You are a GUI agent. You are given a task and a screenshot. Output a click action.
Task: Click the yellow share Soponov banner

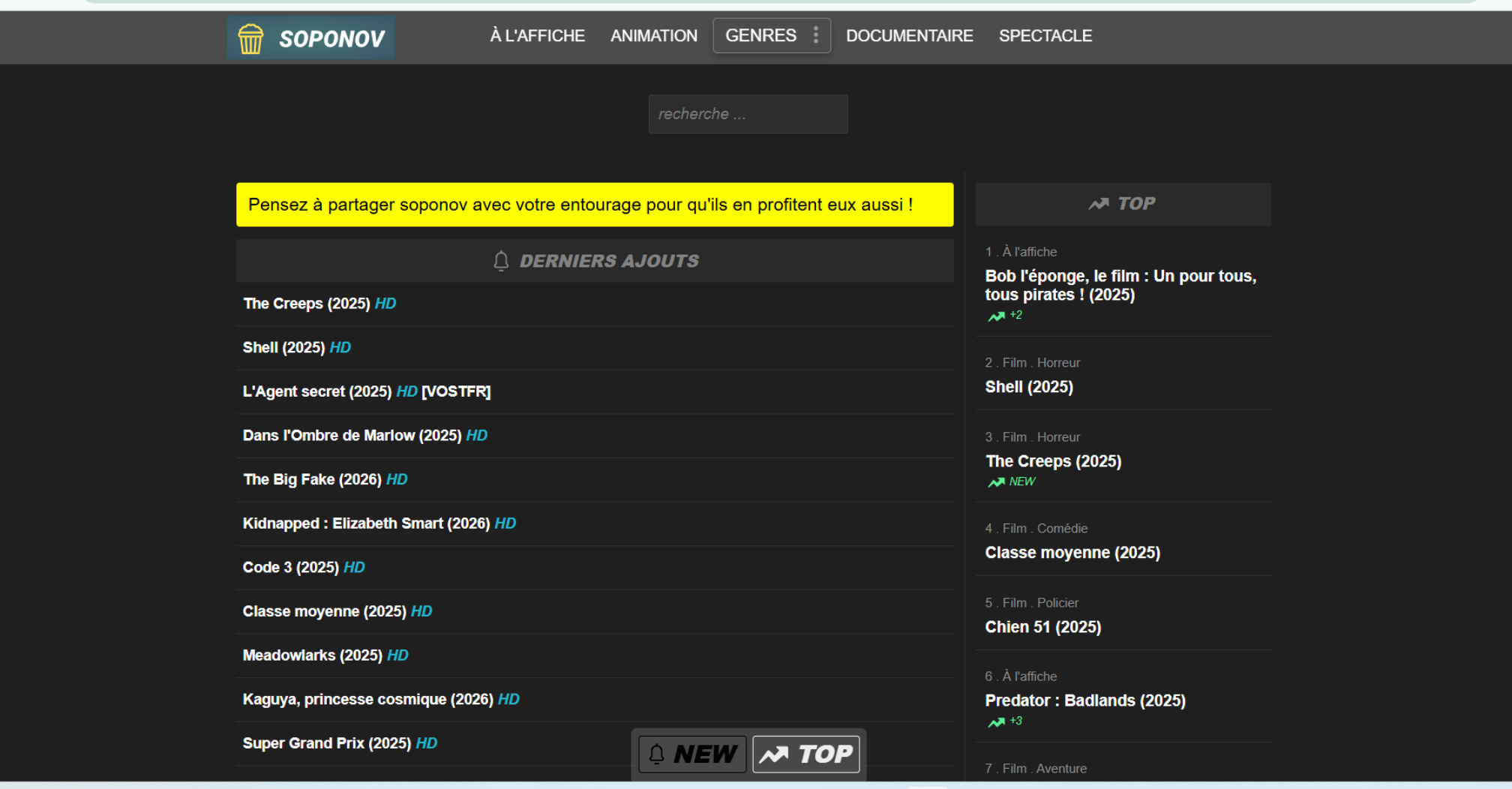click(594, 205)
